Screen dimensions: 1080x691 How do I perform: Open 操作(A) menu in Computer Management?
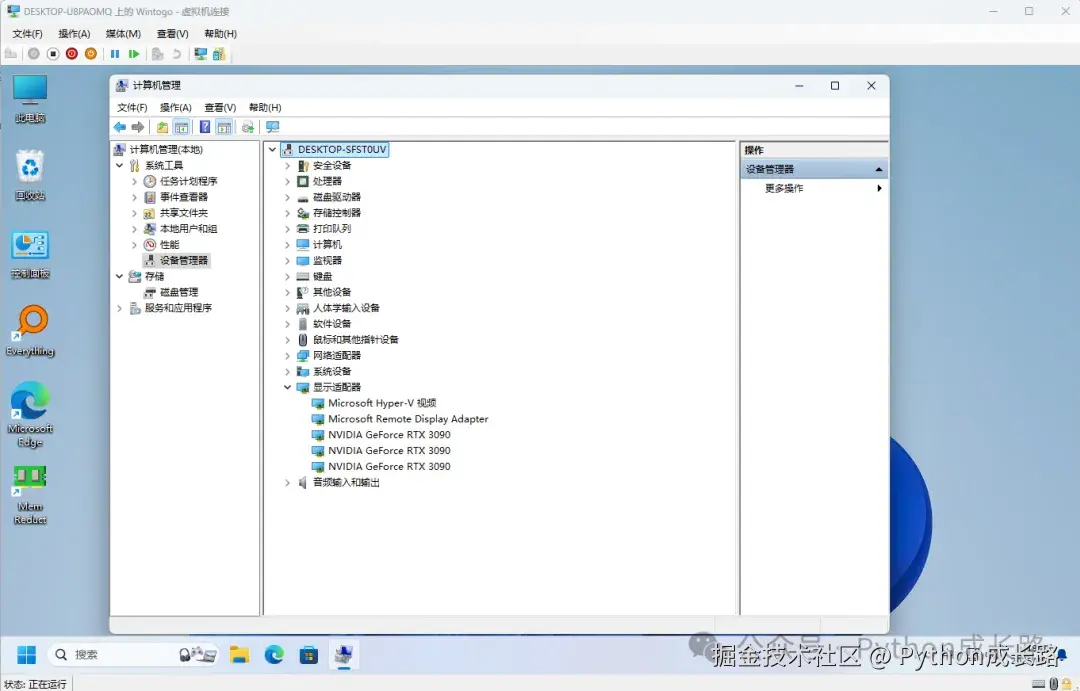tap(176, 107)
